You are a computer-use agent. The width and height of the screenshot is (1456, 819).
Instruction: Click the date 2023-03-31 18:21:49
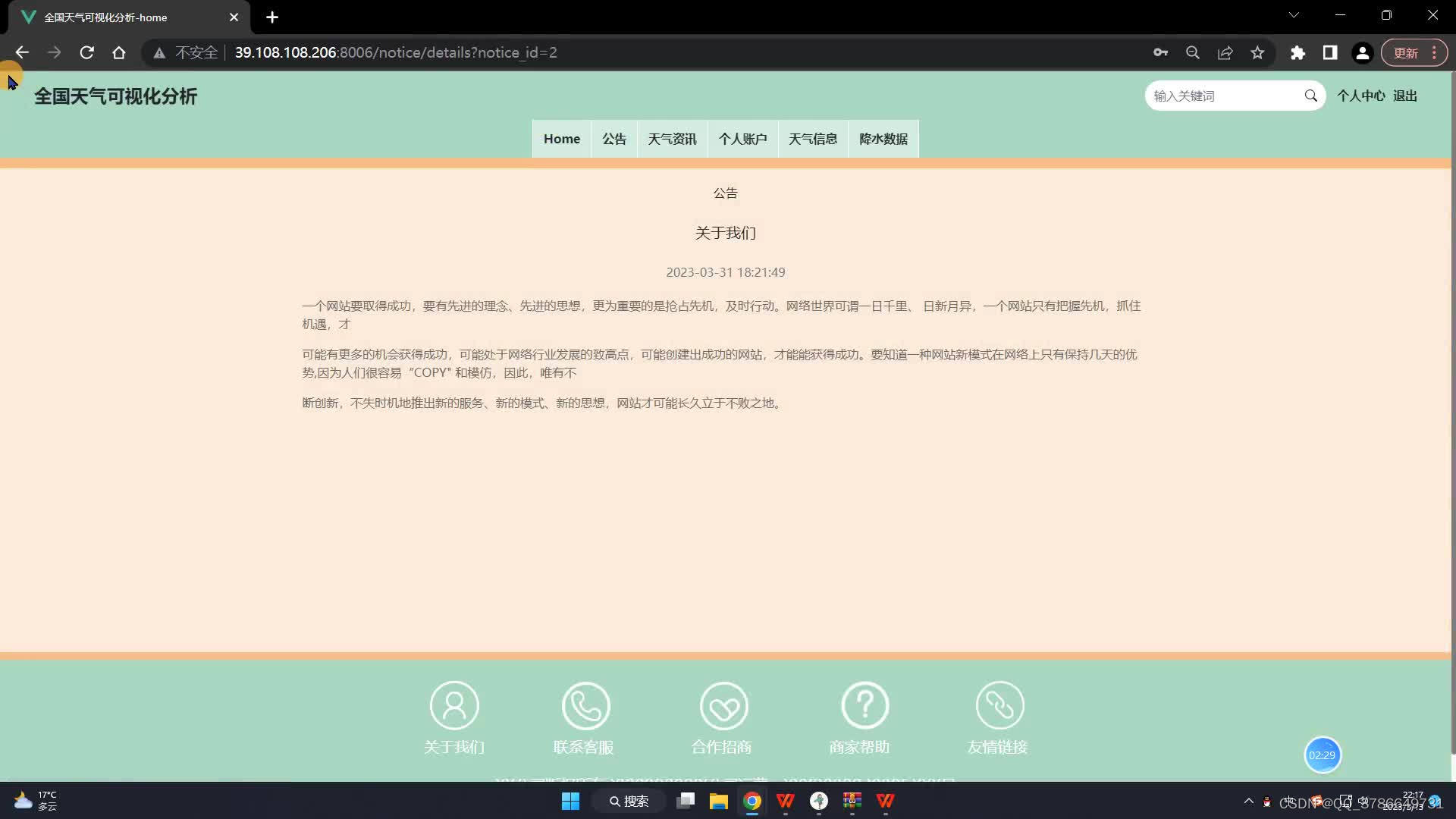[726, 272]
